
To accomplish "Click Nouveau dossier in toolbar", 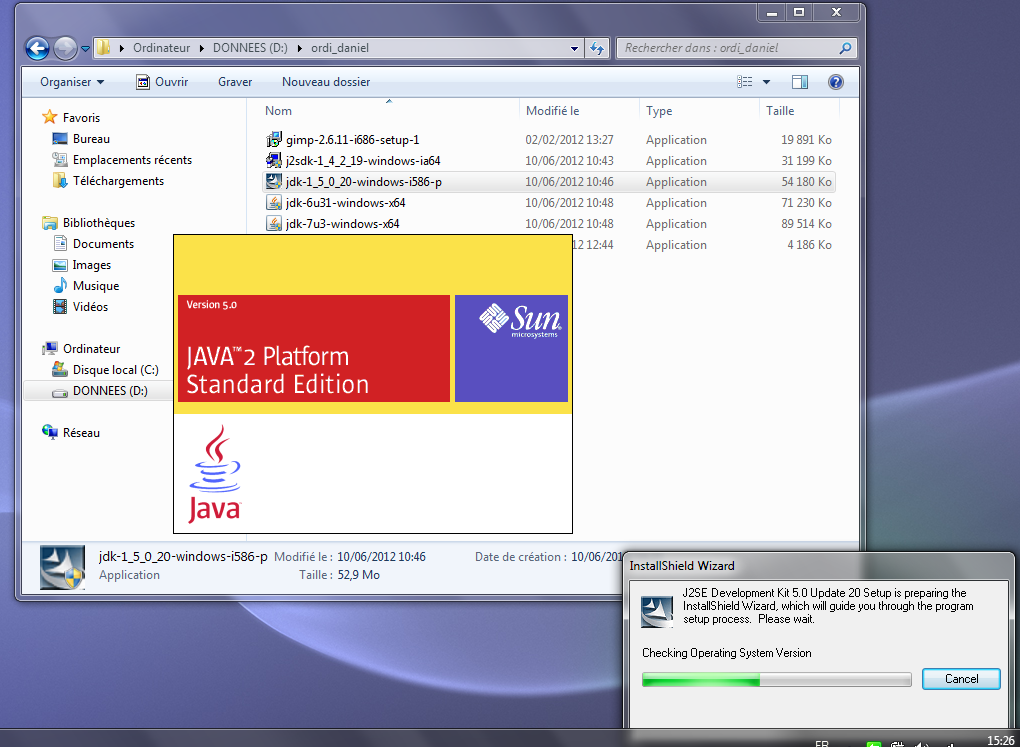I will [326, 82].
